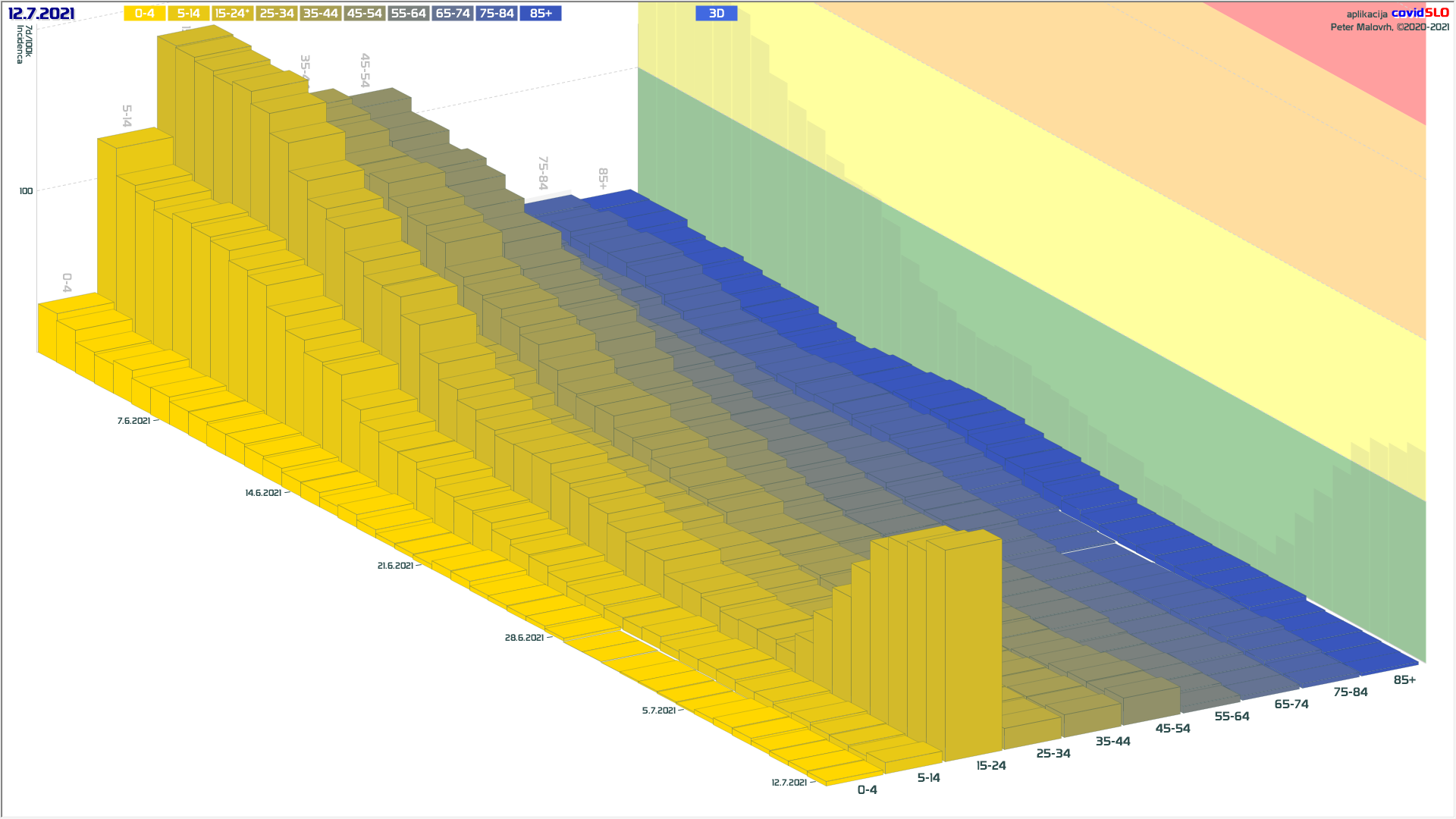
Task: Toggle the 5-14 age group legend button
Action: [x=188, y=14]
